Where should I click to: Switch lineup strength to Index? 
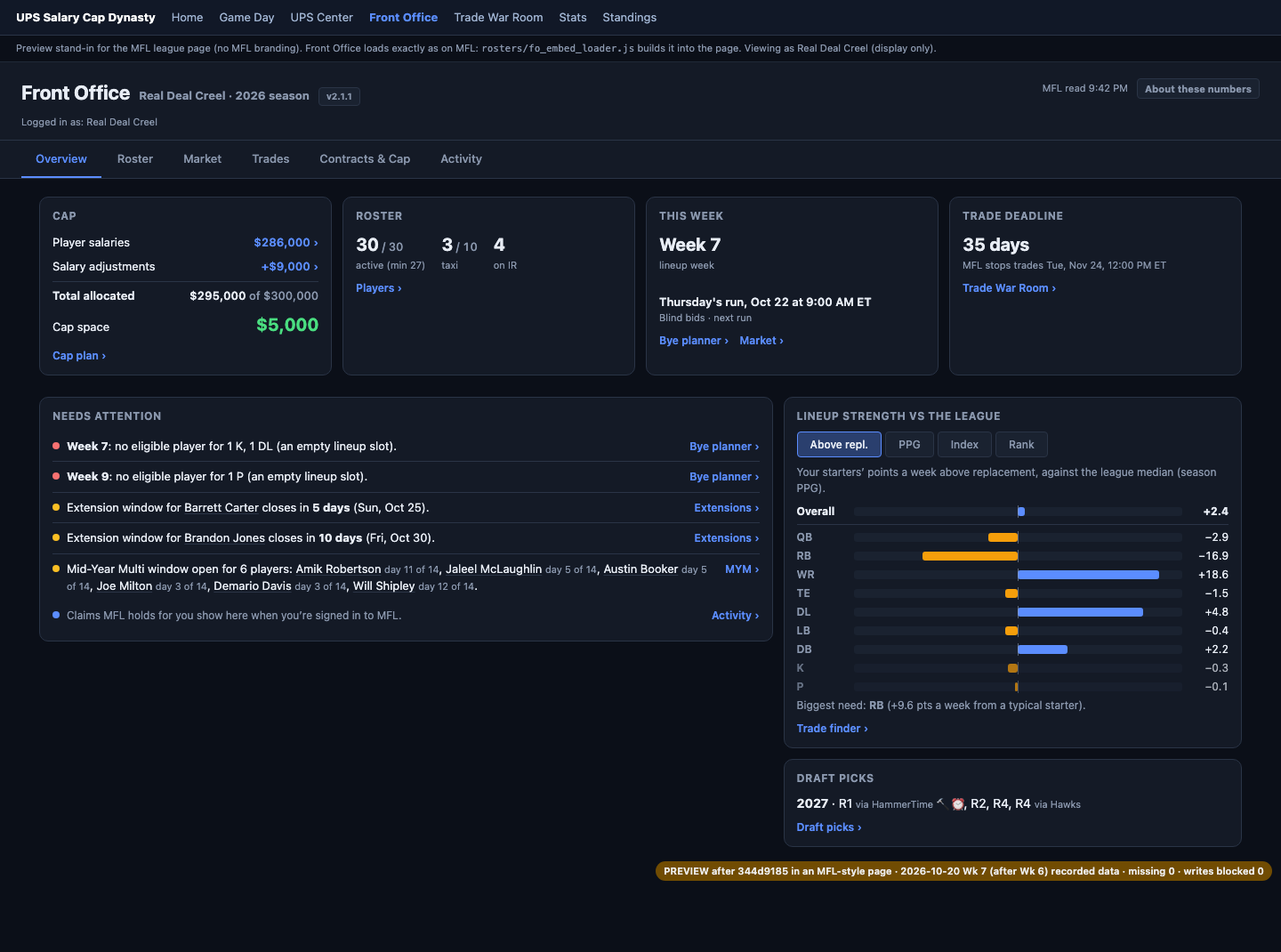pyautogui.click(x=964, y=445)
